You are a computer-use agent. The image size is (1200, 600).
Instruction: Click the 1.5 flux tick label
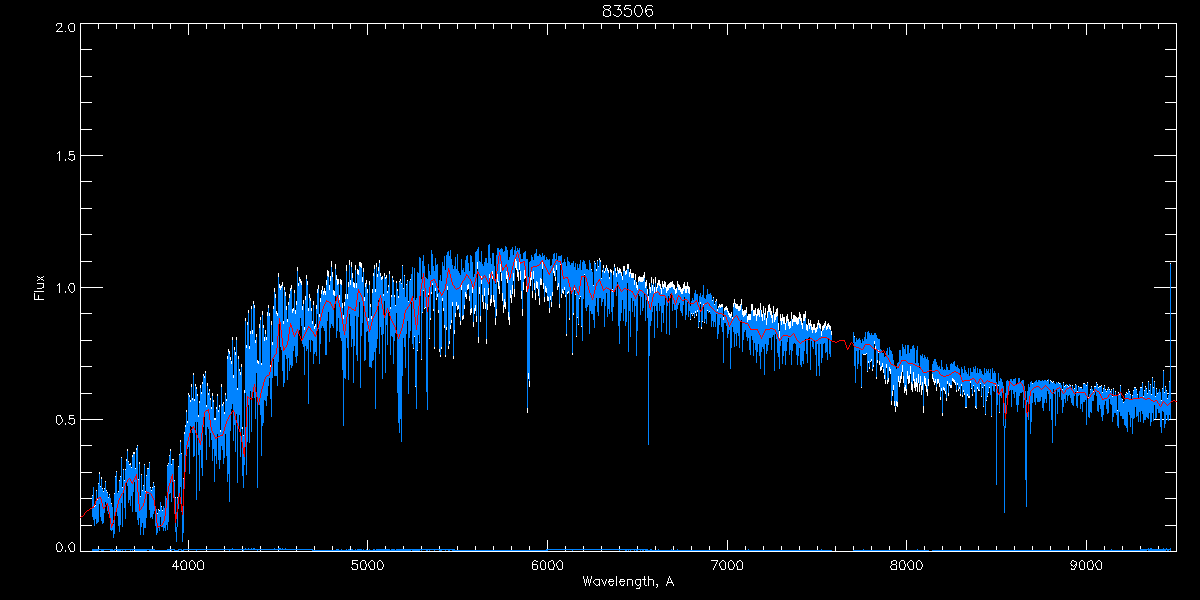(x=62, y=157)
